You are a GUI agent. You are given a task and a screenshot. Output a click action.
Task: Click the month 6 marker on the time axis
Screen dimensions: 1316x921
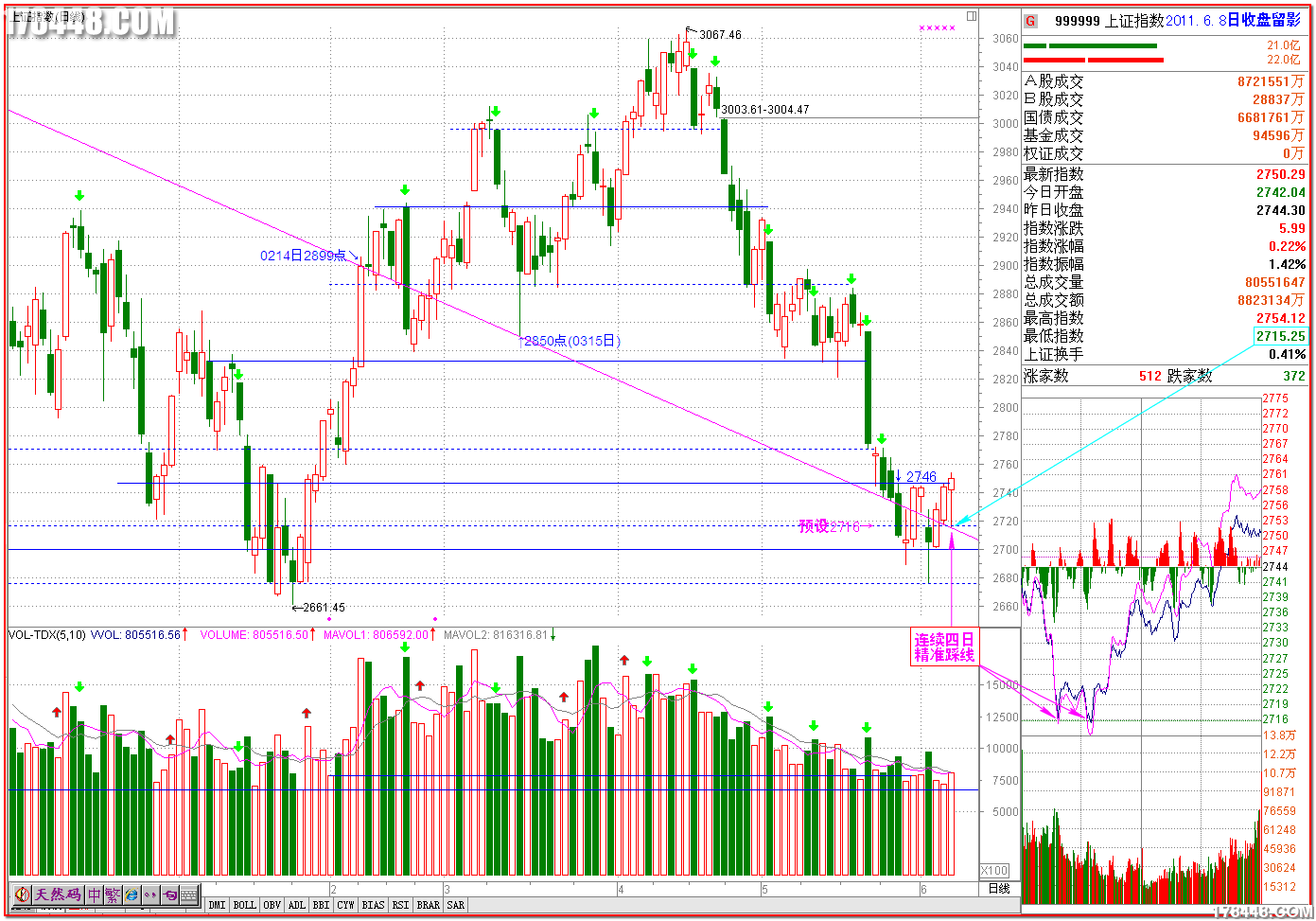(923, 890)
